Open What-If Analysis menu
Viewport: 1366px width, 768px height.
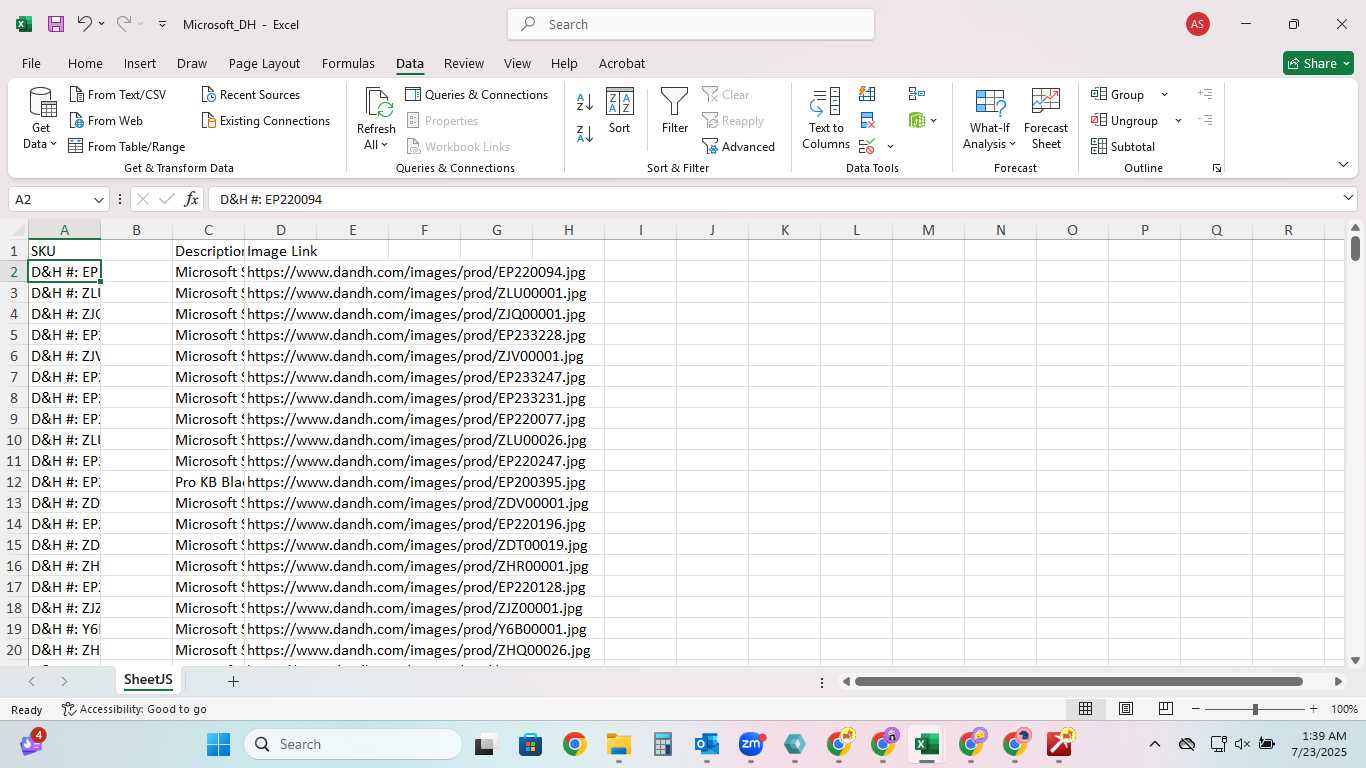point(990,119)
